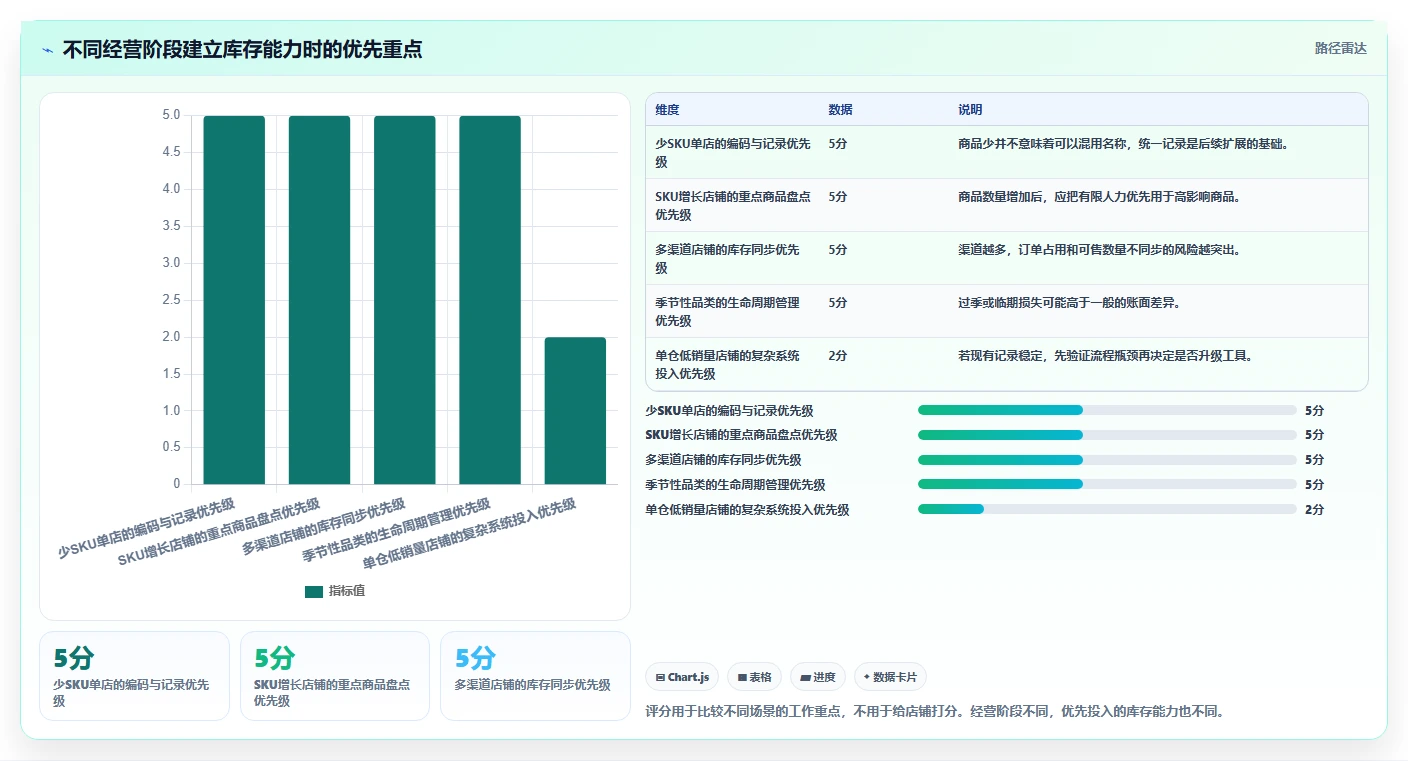The width and height of the screenshot is (1408, 761).
Task: Click the y-axis label 2.5
Action: point(171,300)
